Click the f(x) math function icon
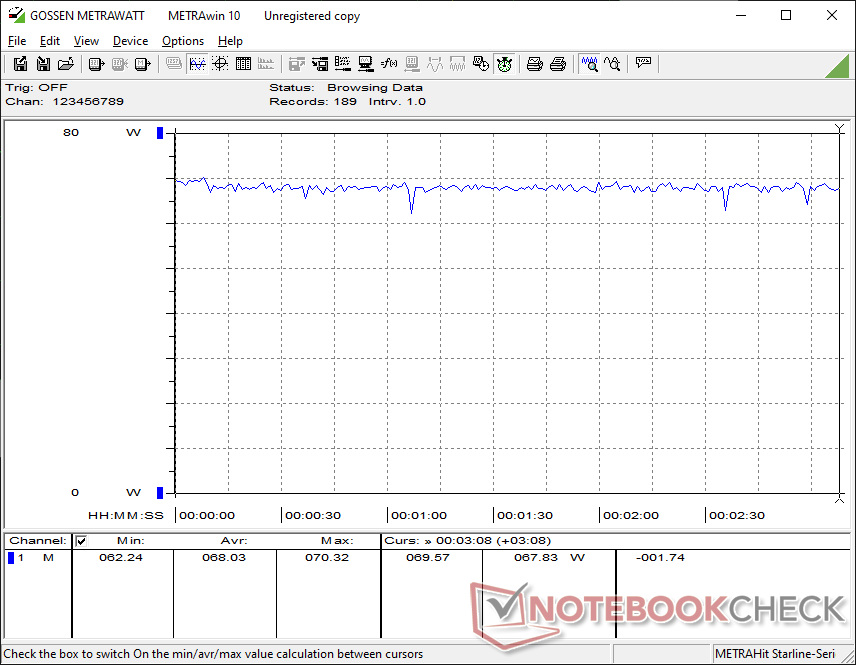This screenshot has width=856, height=665. [x=389, y=64]
